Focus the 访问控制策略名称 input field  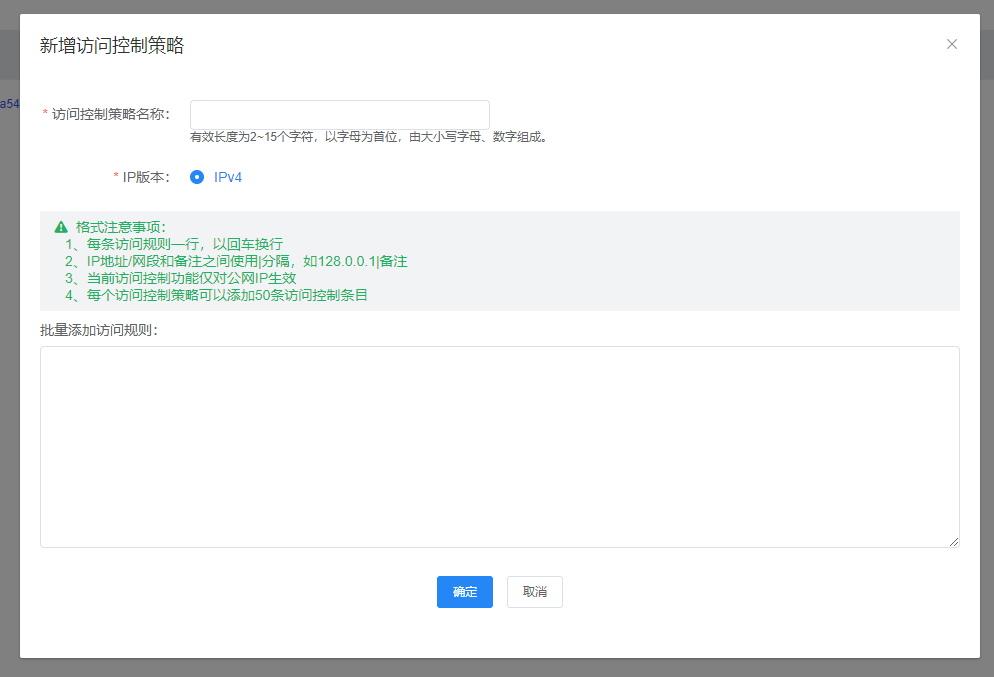coord(339,114)
